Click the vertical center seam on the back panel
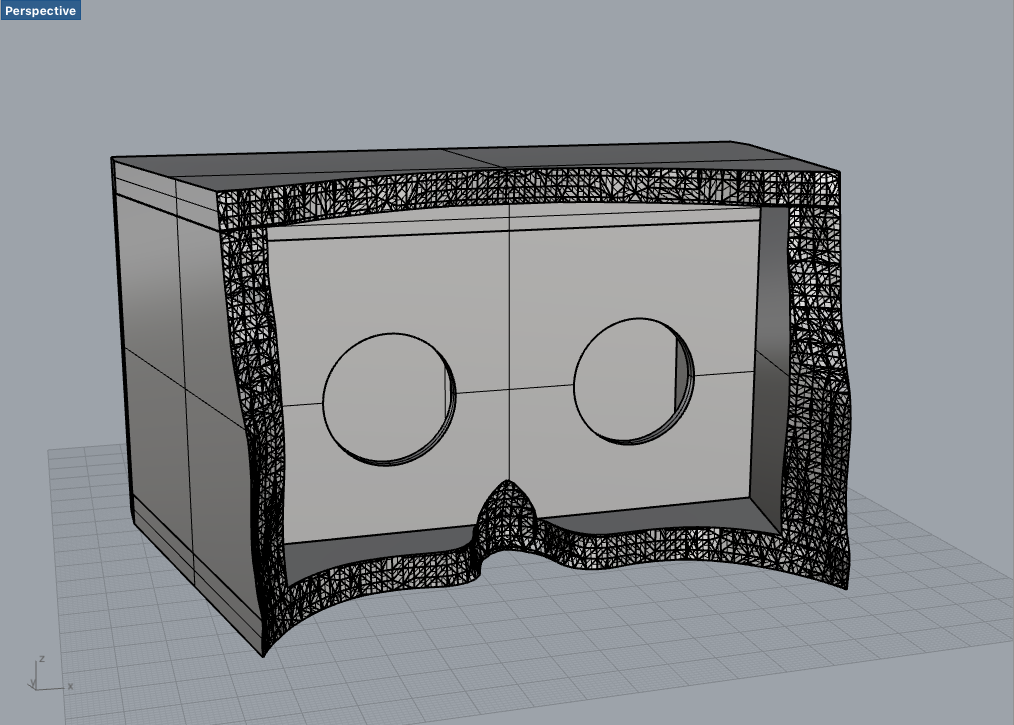The height and width of the screenshot is (725, 1014). coord(510,300)
